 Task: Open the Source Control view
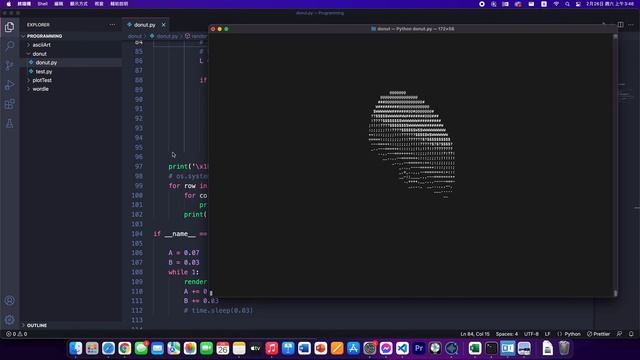(x=9, y=65)
